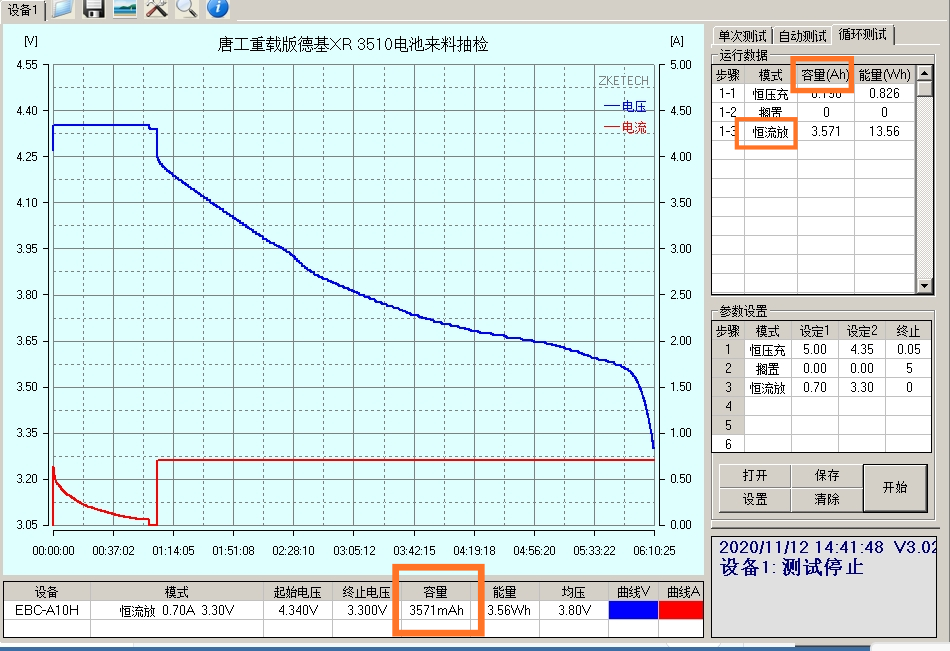The image size is (950, 651).
Task: Click the 3571mAh capacity cell
Action: [436, 610]
